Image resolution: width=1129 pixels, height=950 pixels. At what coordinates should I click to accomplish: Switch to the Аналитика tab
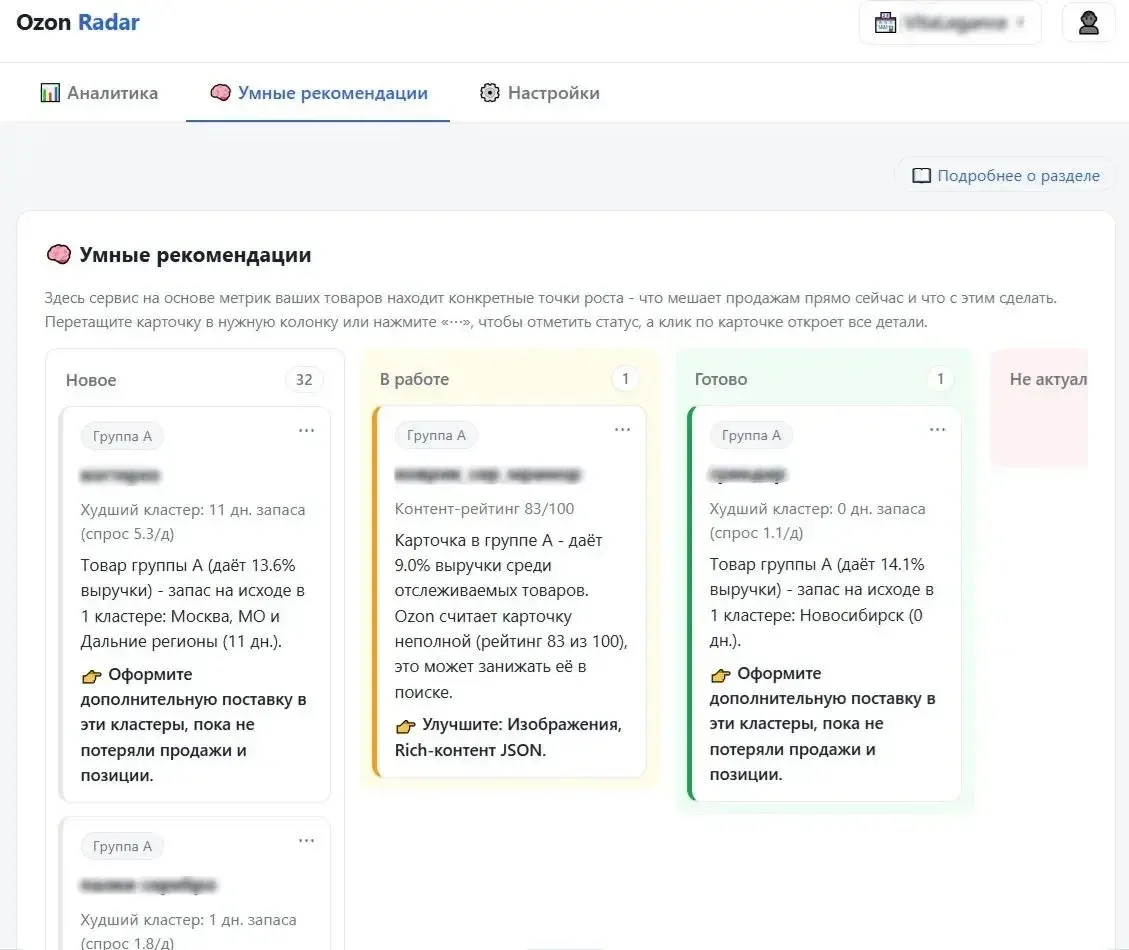click(x=99, y=93)
